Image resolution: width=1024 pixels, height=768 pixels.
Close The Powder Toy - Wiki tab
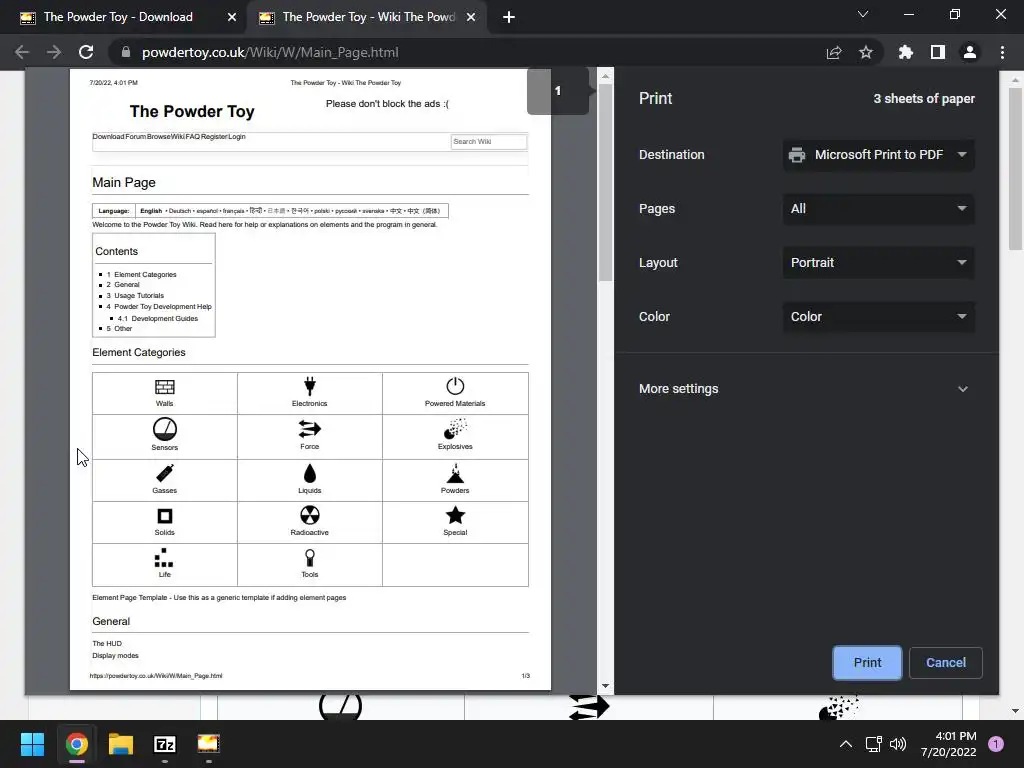(x=471, y=17)
